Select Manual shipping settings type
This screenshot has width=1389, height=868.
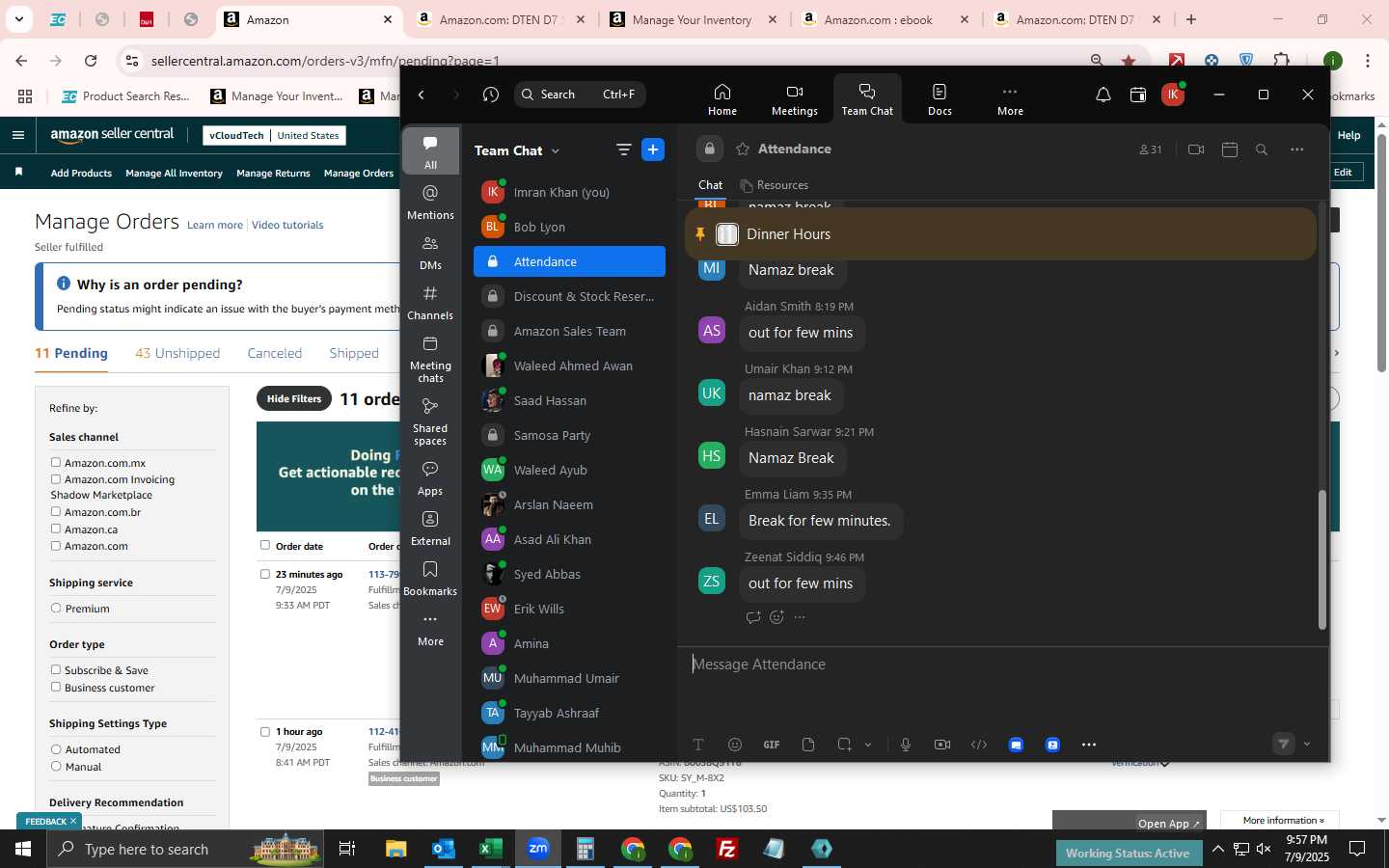[x=56, y=767]
